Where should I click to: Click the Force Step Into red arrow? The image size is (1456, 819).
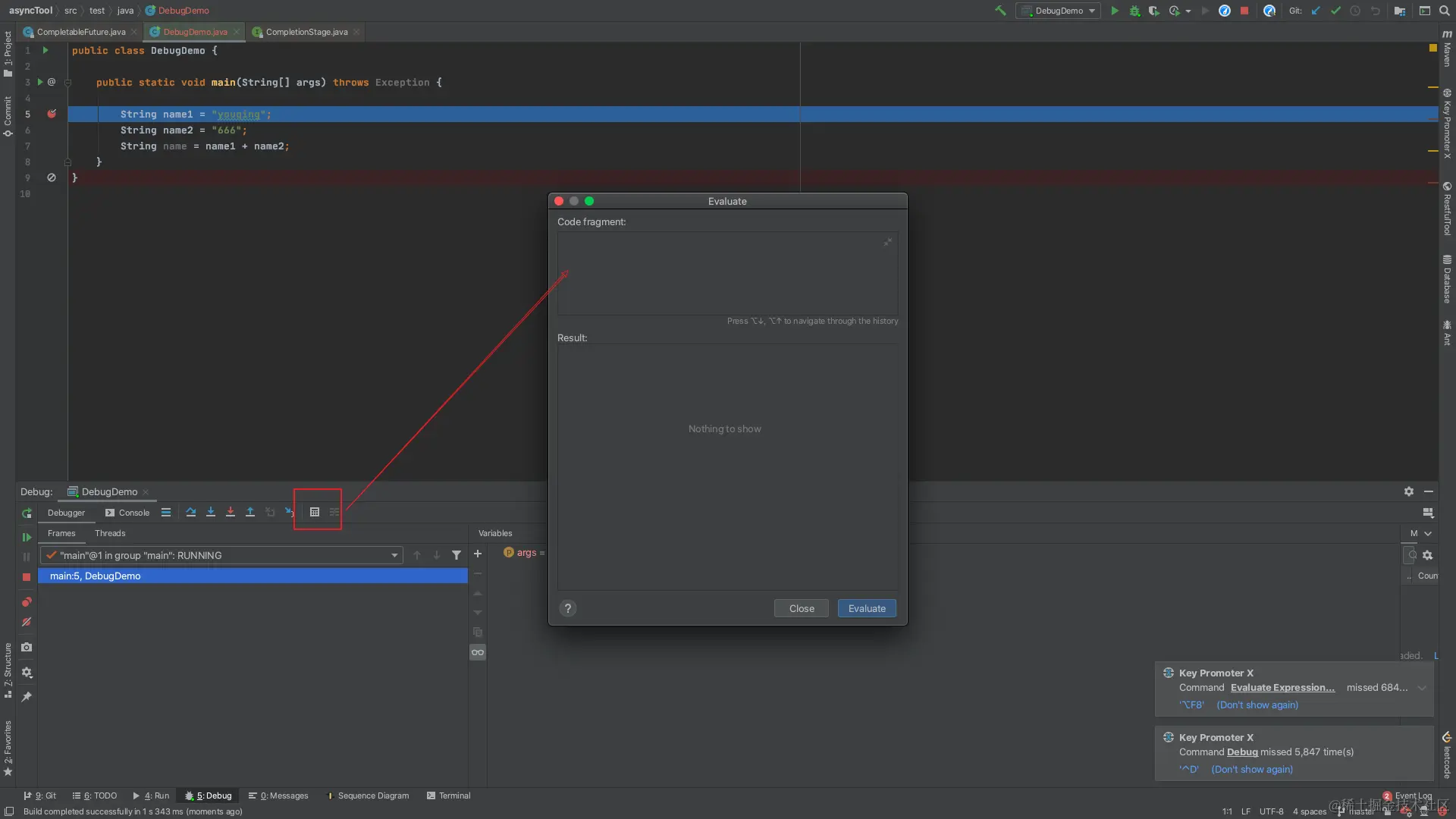(231, 513)
